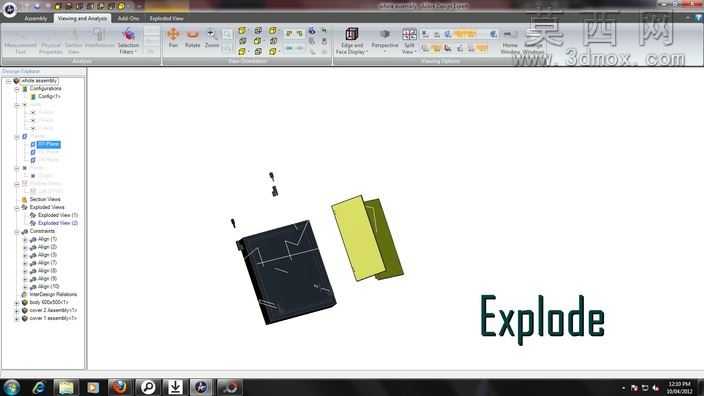Select the Align (8) constraint

(x=47, y=271)
